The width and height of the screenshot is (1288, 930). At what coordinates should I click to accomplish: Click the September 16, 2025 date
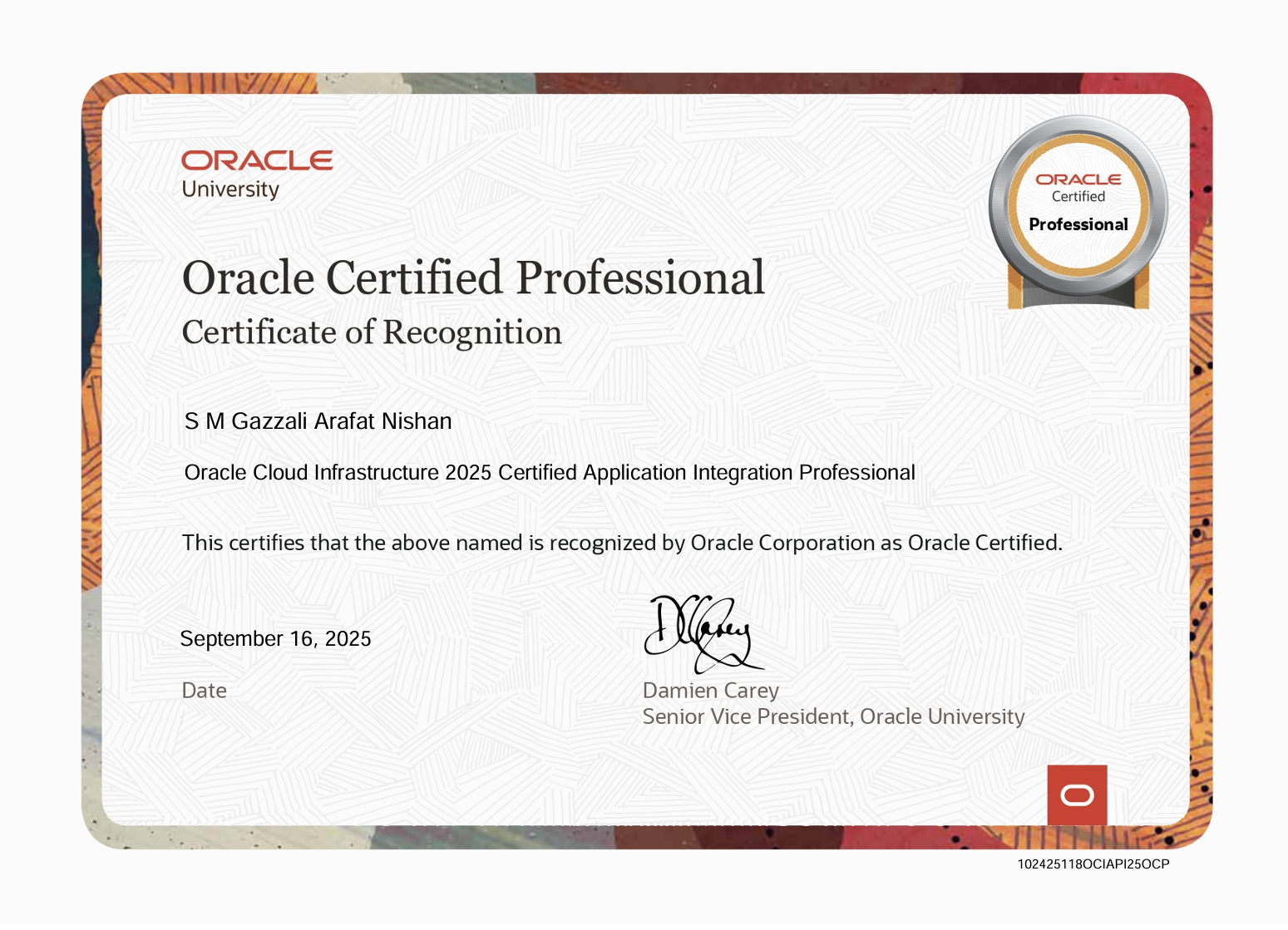[275, 638]
